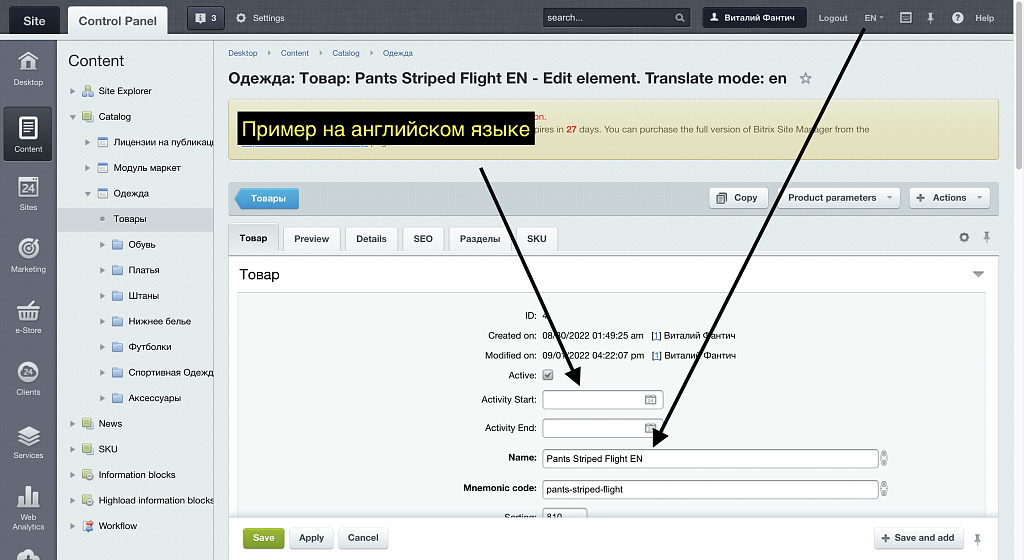This screenshot has height=560, width=1024.
Task: Expand the Обувь folder
Action: coord(102,245)
